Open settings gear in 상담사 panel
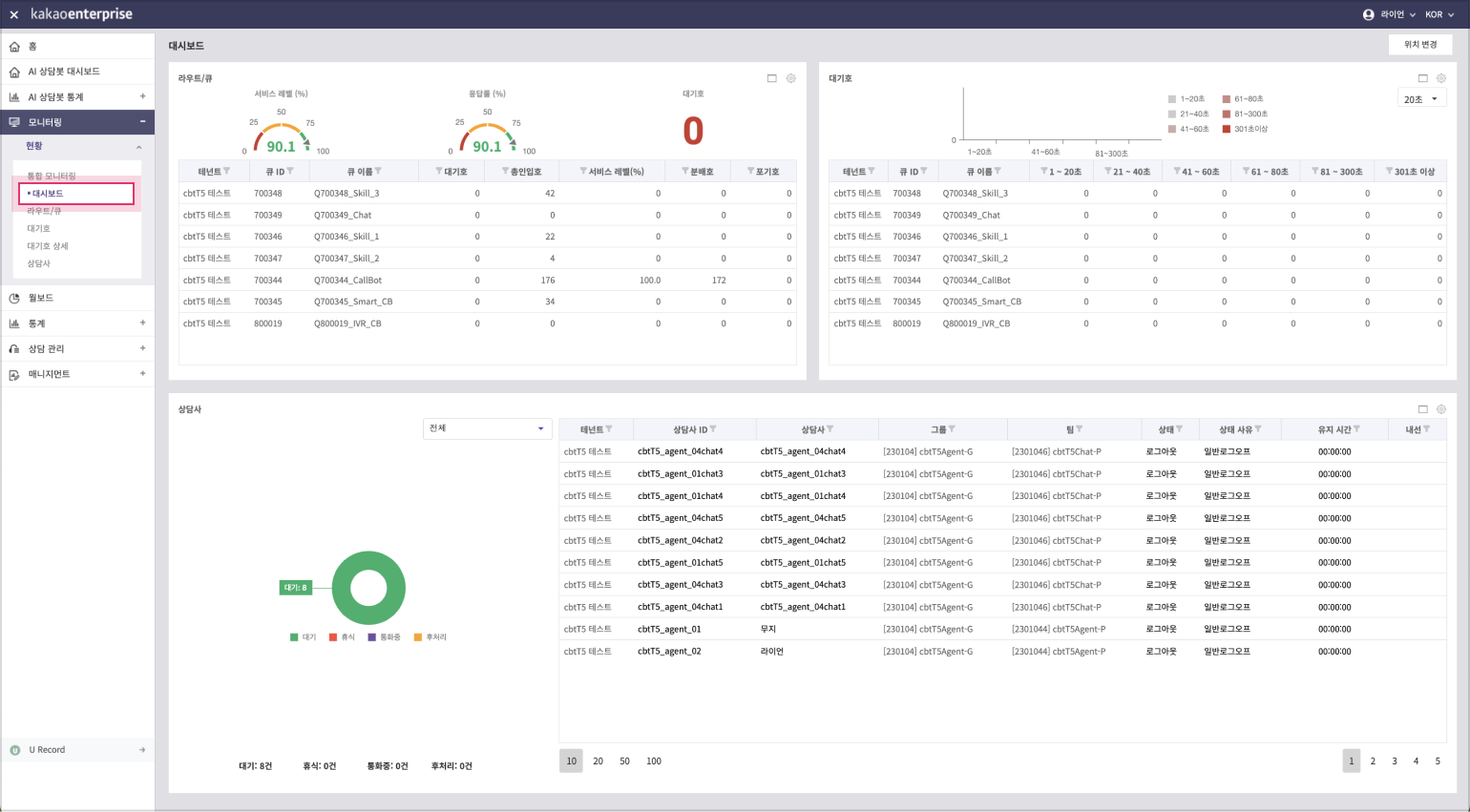Screen dimensions: 1470x812 click(1441, 409)
